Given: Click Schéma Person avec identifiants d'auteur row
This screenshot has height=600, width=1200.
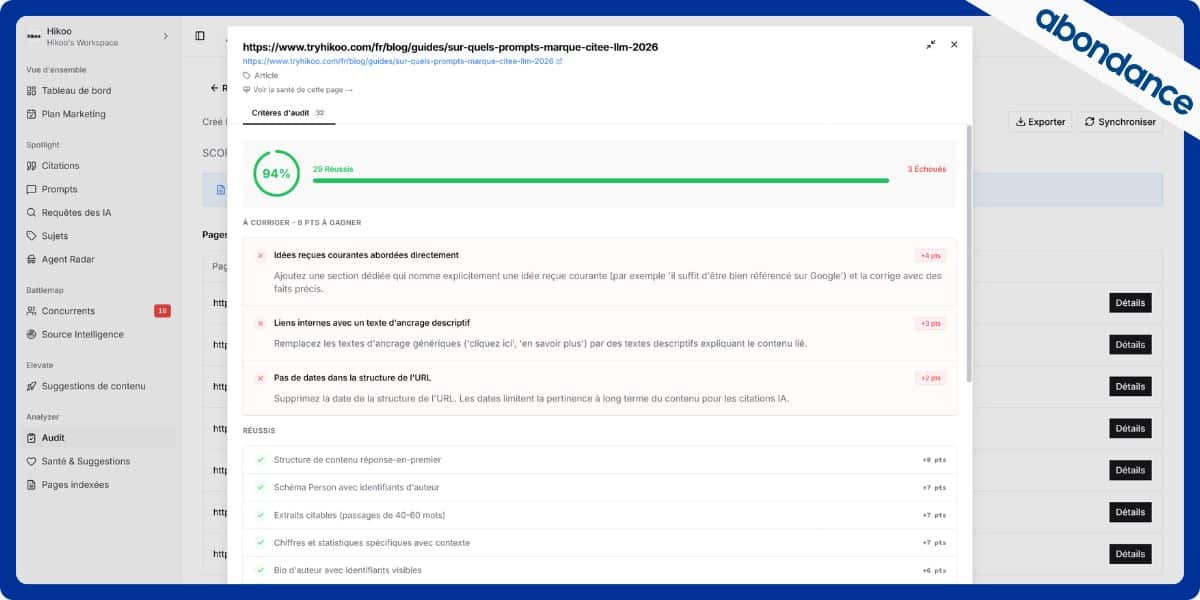Looking at the screenshot, I should tap(599, 487).
